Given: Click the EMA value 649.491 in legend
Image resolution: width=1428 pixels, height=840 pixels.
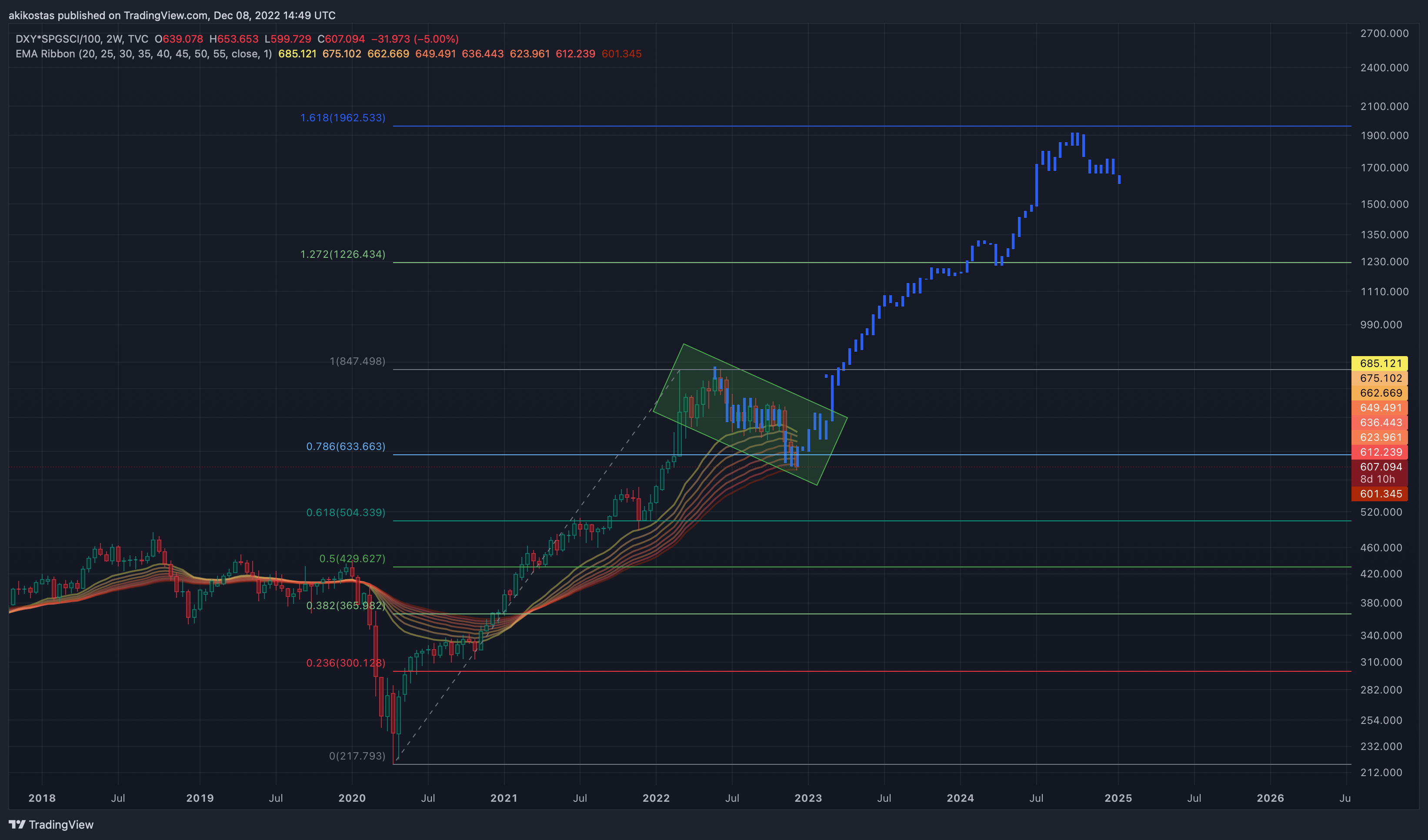Looking at the screenshot, I should coord(435,54).
